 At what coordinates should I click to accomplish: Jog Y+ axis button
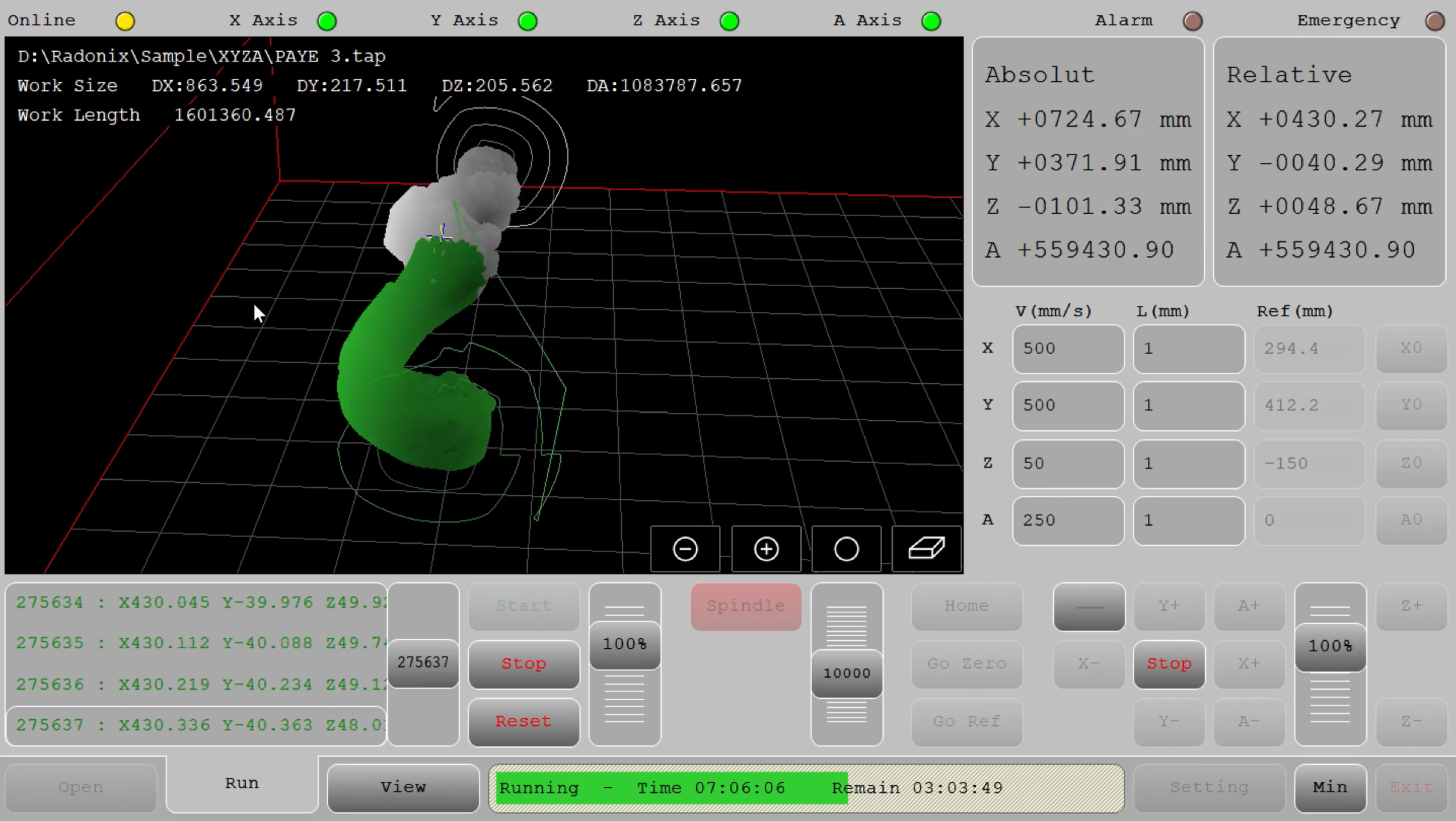tap(1169, 606)
